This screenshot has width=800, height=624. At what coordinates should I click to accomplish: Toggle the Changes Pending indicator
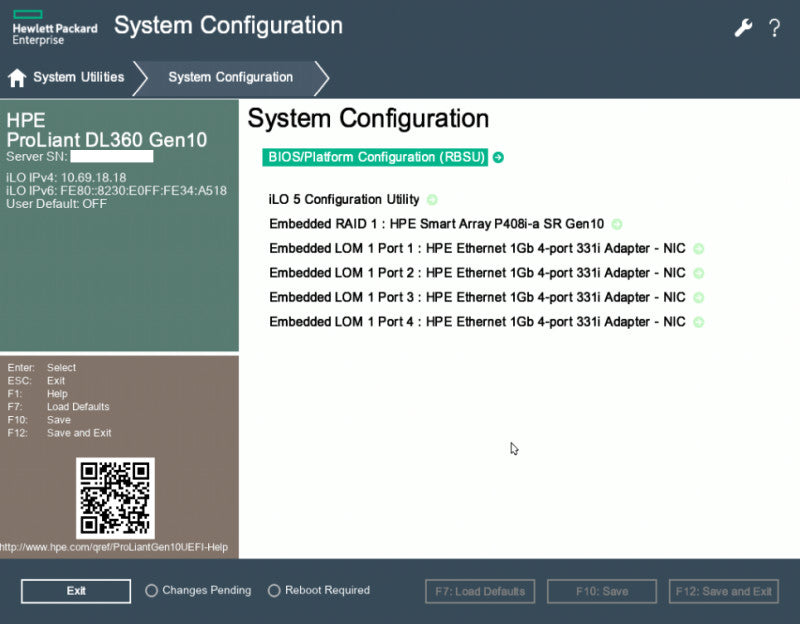coord(152,591)
